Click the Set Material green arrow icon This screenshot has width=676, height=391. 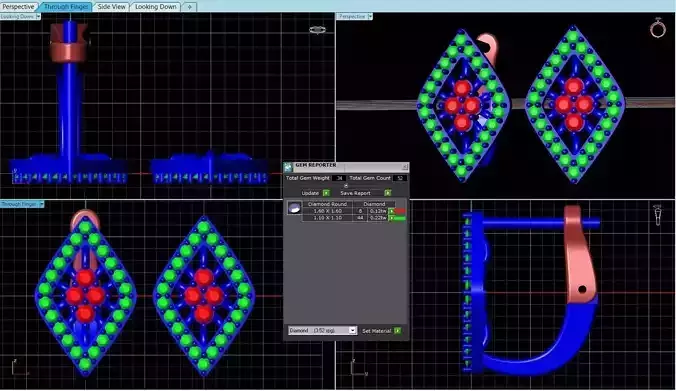(x=397, y=331)
